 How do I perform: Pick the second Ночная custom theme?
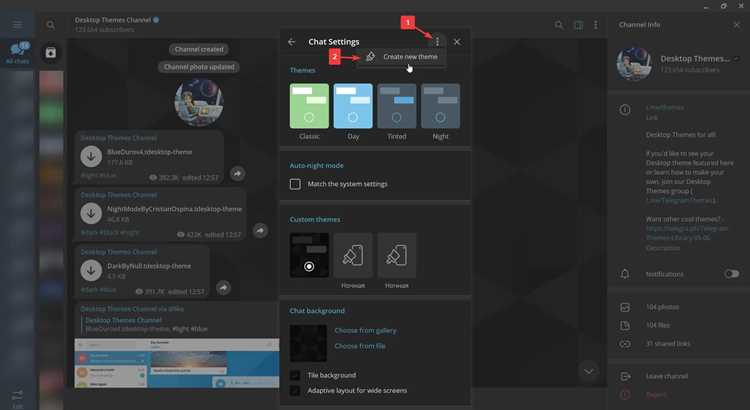click(x=397, y=255)
